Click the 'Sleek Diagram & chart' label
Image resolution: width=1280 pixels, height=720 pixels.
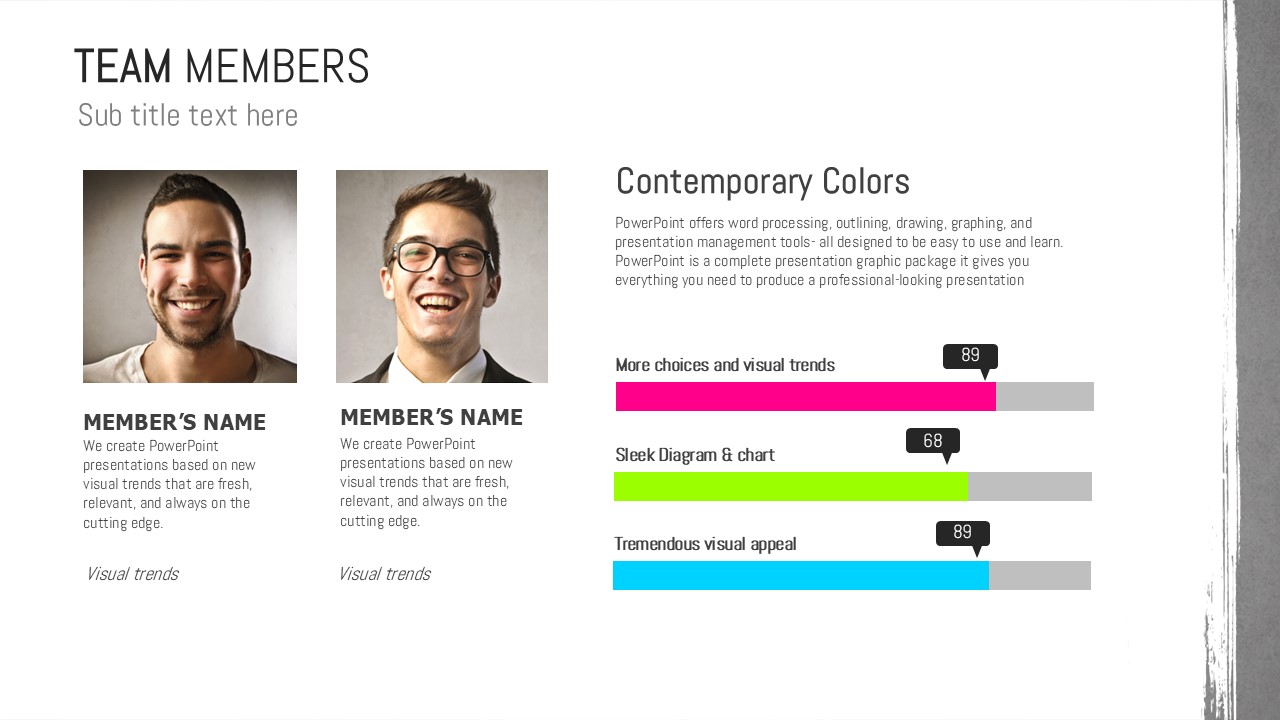[x=695, y=455]
